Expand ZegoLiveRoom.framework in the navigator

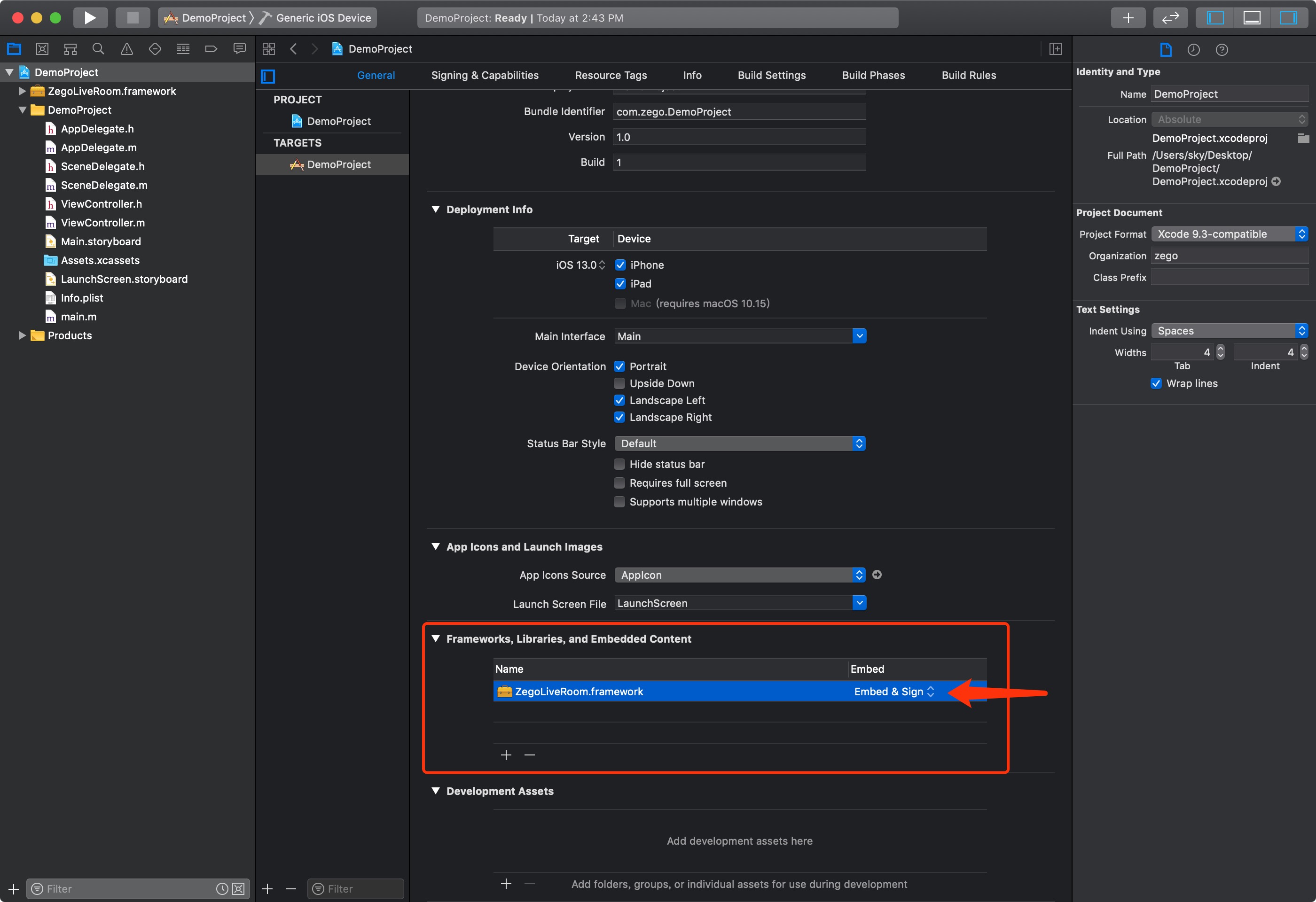pos(22,91)
